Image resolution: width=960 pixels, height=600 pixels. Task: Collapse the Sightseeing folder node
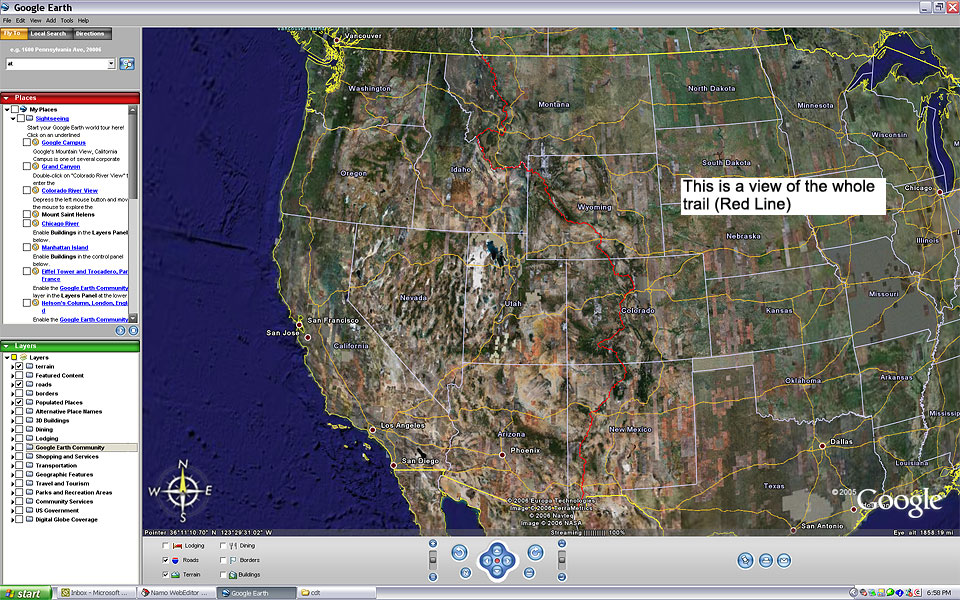(13, 118)
